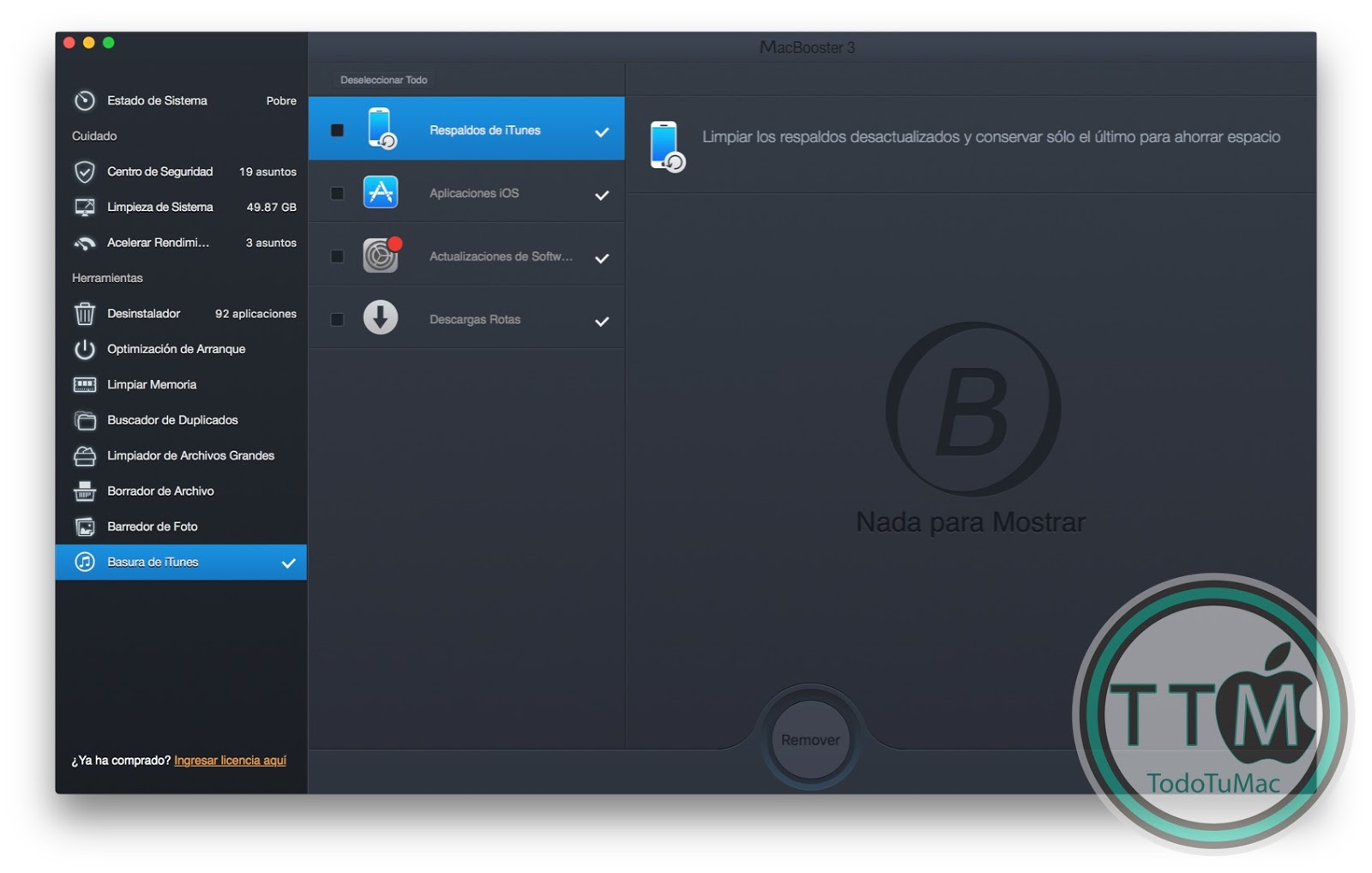Click the Desinstalador trash can icon
Screen dimensions: 1372x873
coord(84,314)
